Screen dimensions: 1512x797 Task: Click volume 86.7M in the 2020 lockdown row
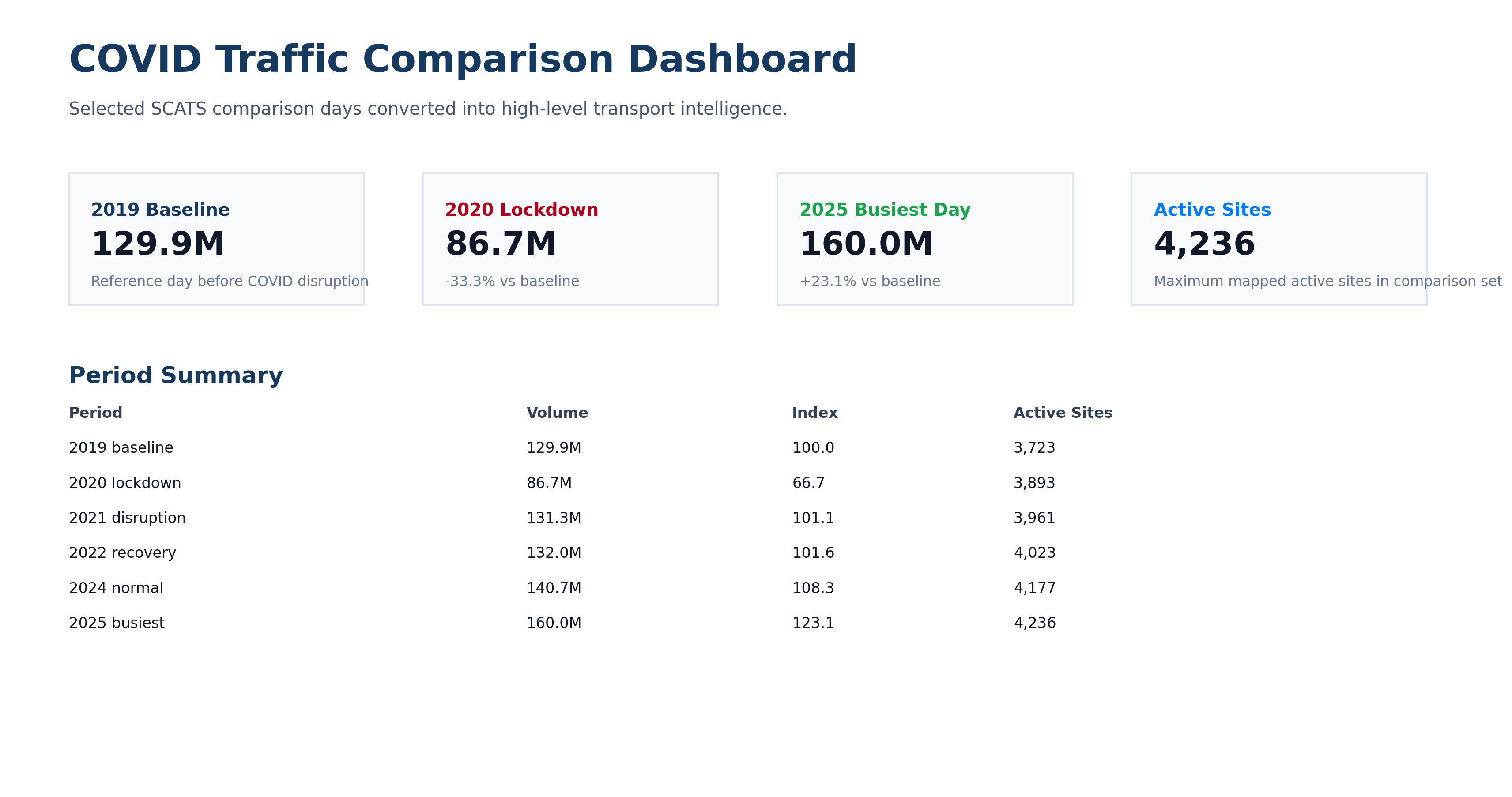(549, 484)
